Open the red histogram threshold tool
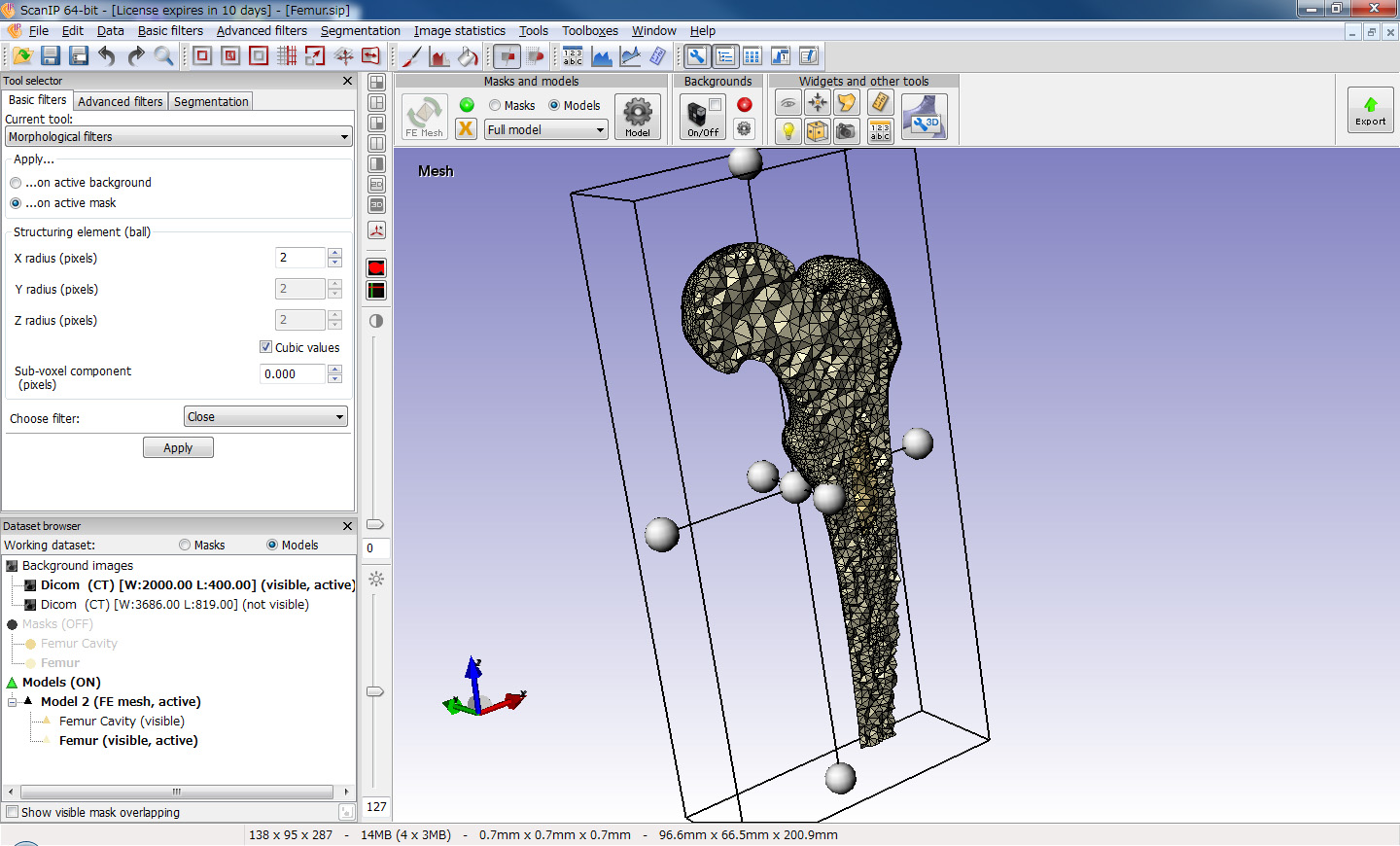Image resolution: width=1400 pixels, height=846 pixels. coord(439,56)
